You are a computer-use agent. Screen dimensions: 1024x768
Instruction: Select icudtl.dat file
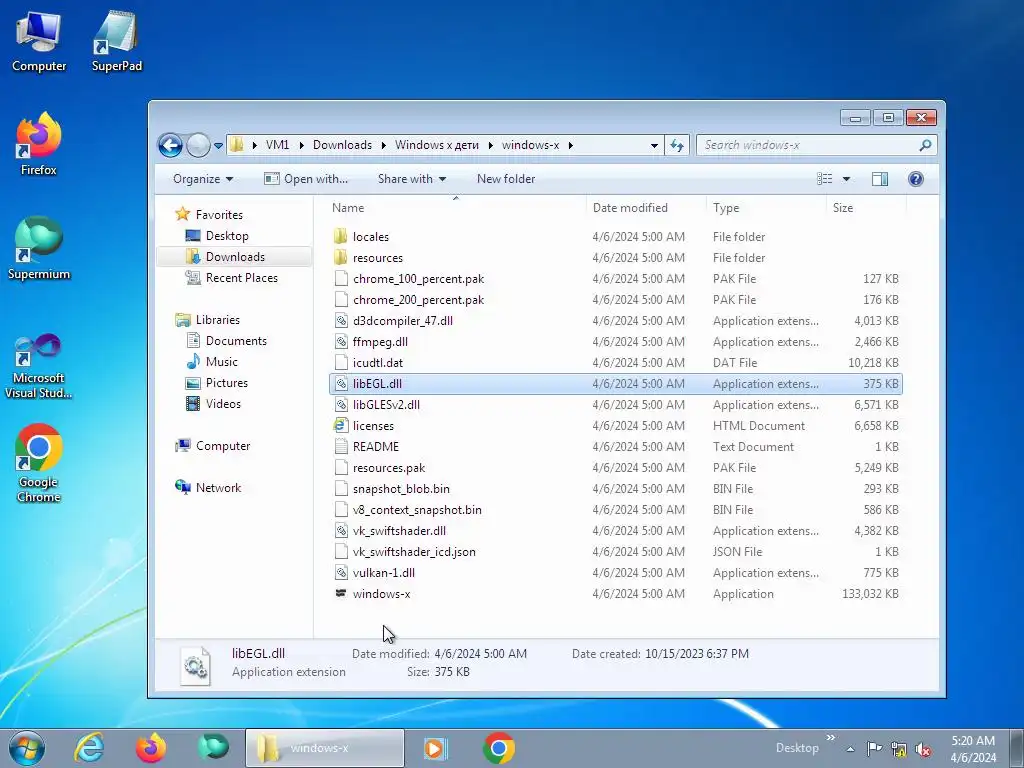click(x=377, y=362)
